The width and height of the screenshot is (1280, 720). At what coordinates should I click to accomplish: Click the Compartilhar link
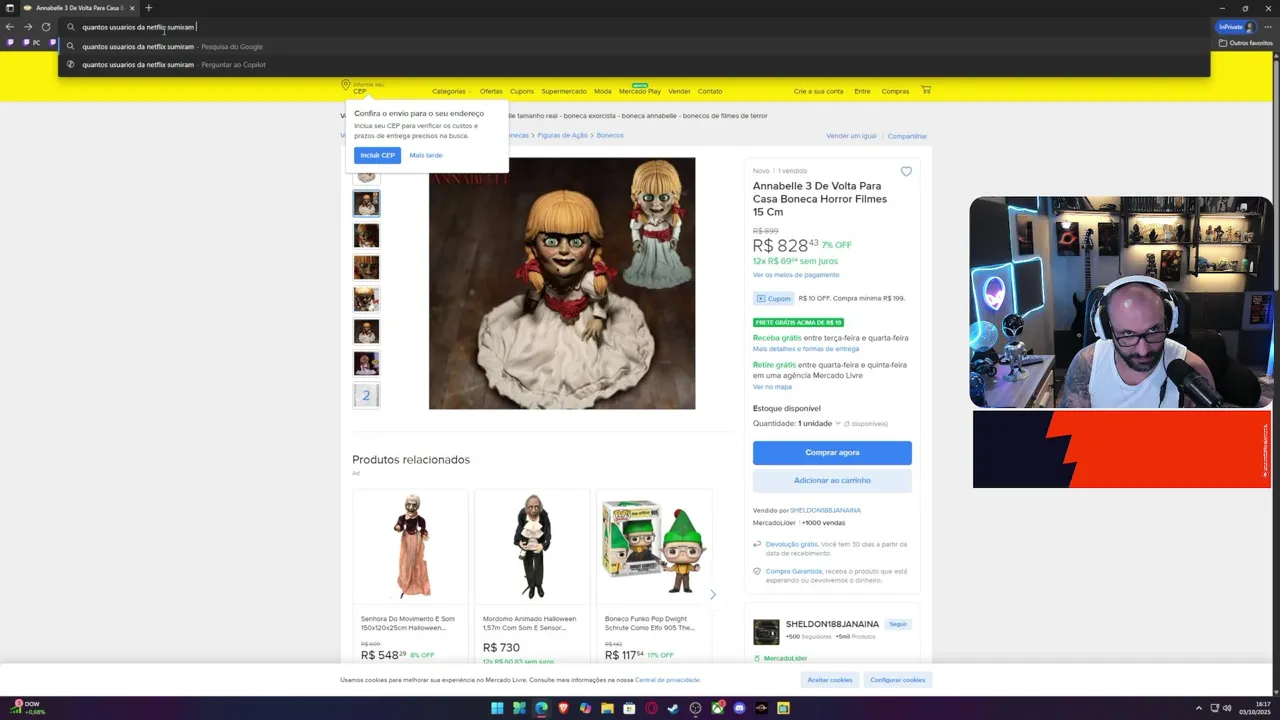[x=908, y=136]
